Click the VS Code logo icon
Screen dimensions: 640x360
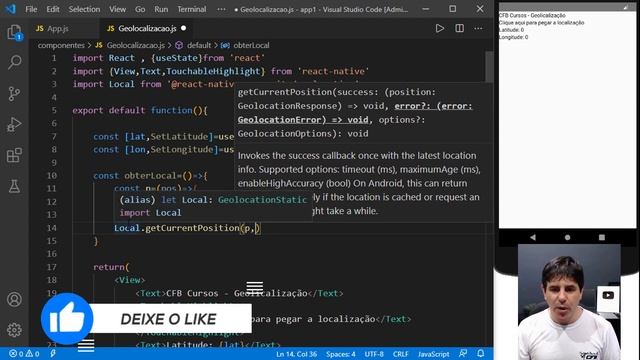point(11,9)
